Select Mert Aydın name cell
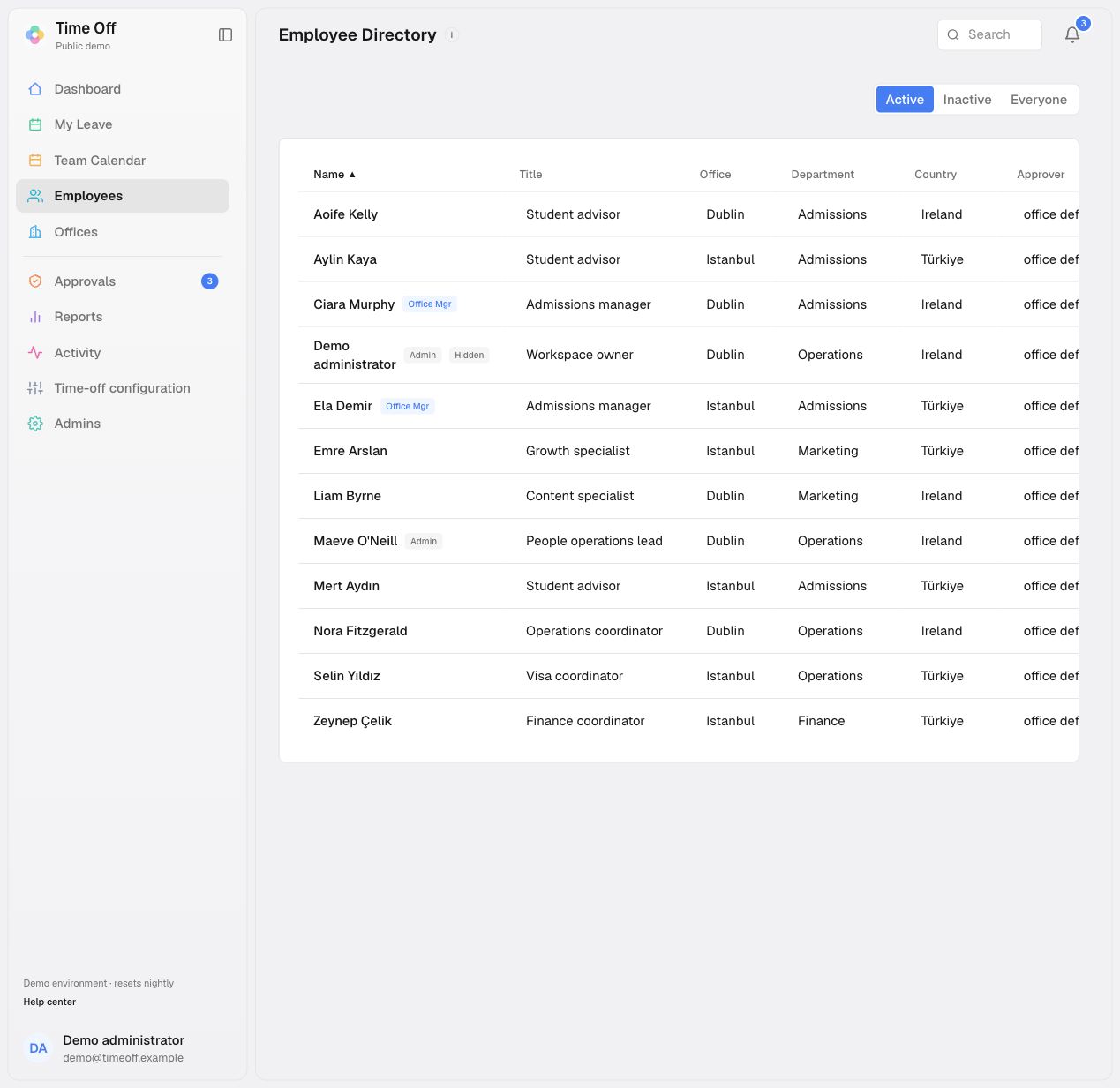The image size is (1120, 1088). pos(346,586)
